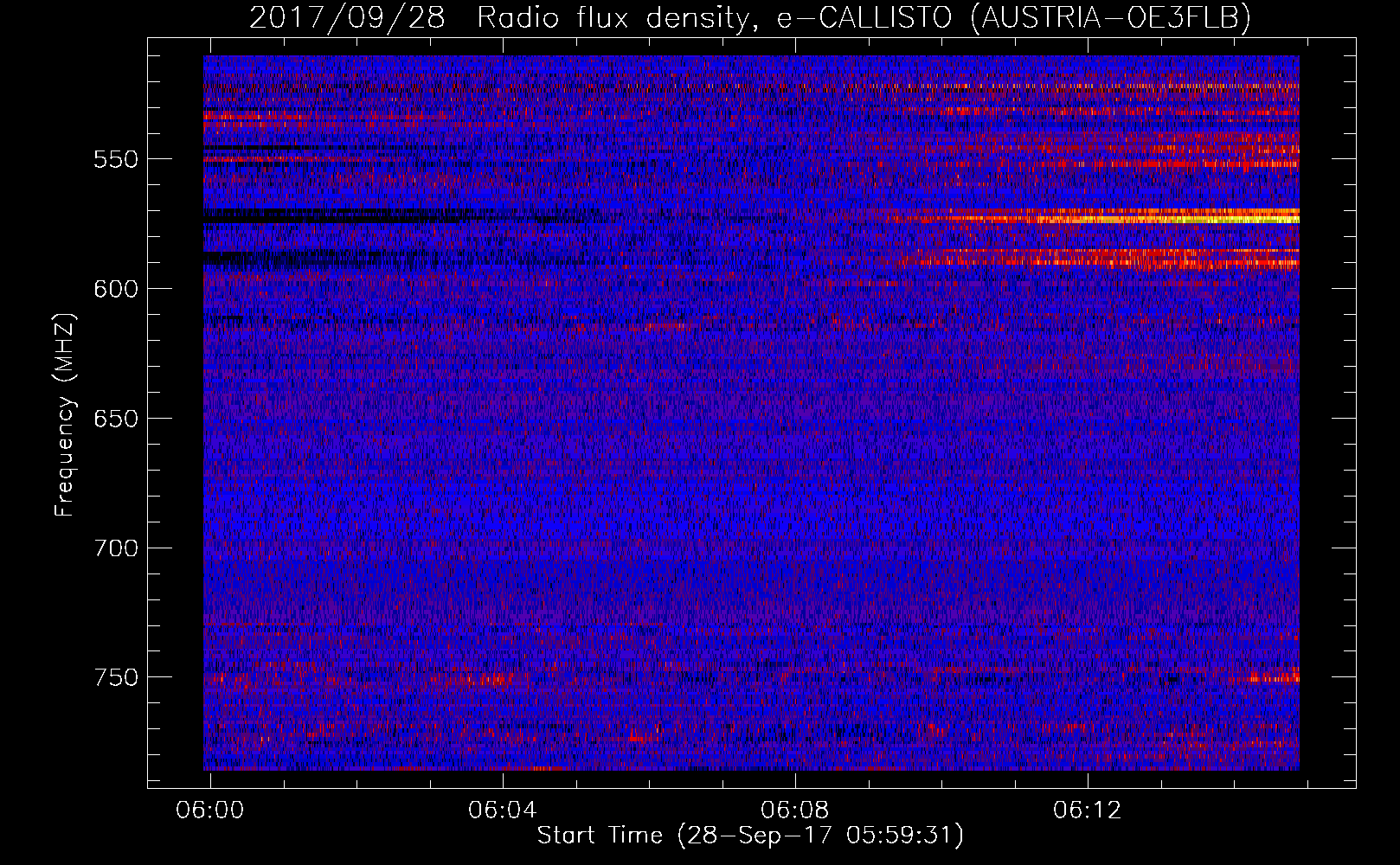
Task: Click the 06:08 time tick label
Action: click(x=794, y=810)
